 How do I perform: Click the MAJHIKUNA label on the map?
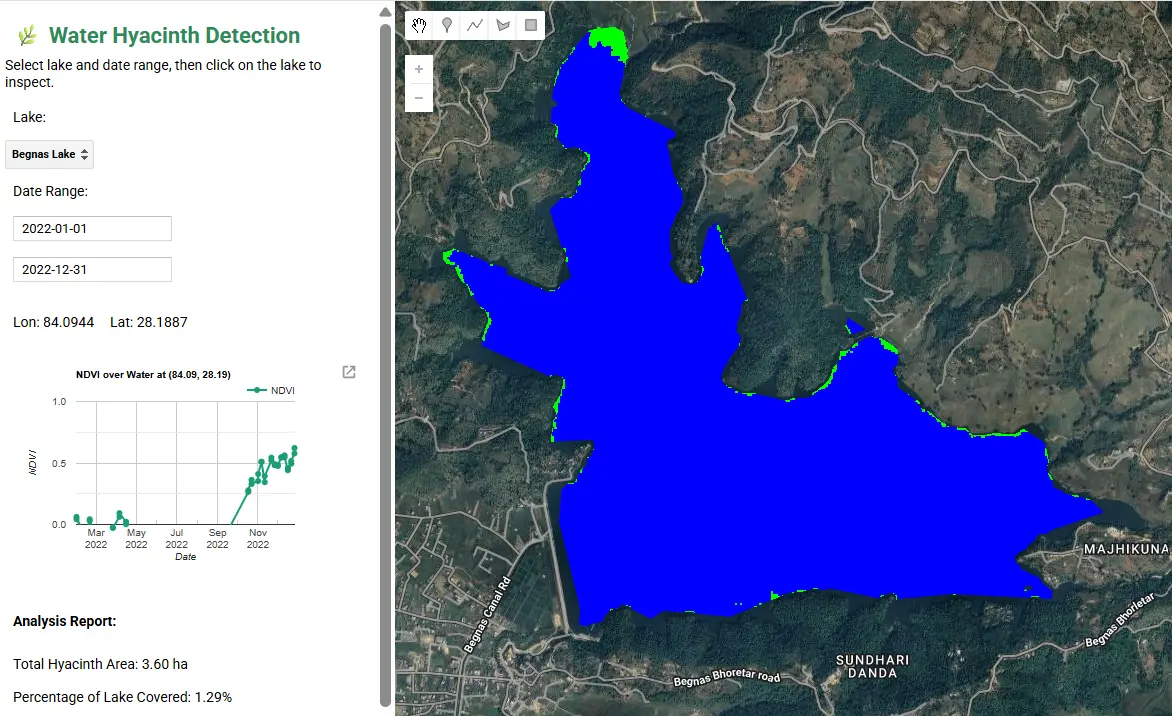[1126, 549]
